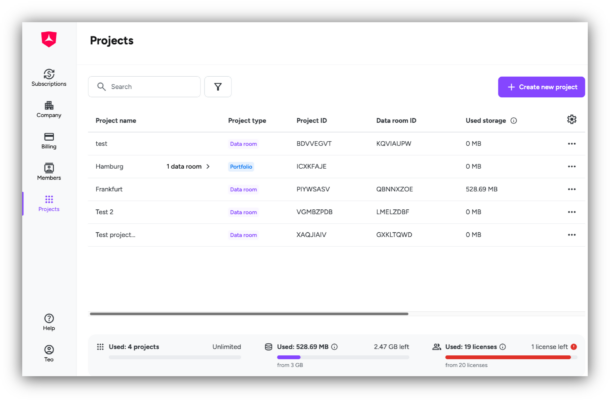This screenshot has width=610, height=400.
Task: Open more options for Test 2 row
Action: [571, 212]
